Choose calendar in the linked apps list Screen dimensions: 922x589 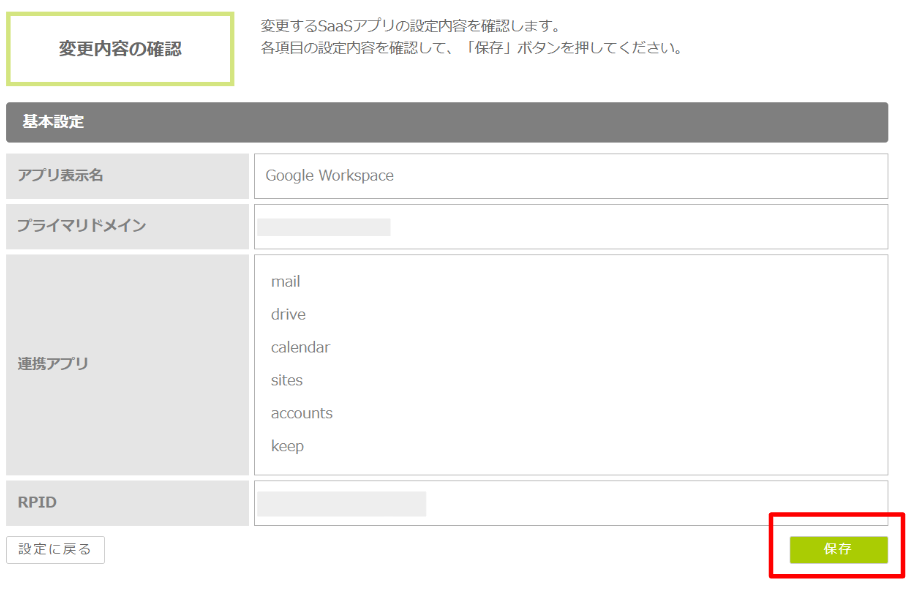(x=300, y=348)
